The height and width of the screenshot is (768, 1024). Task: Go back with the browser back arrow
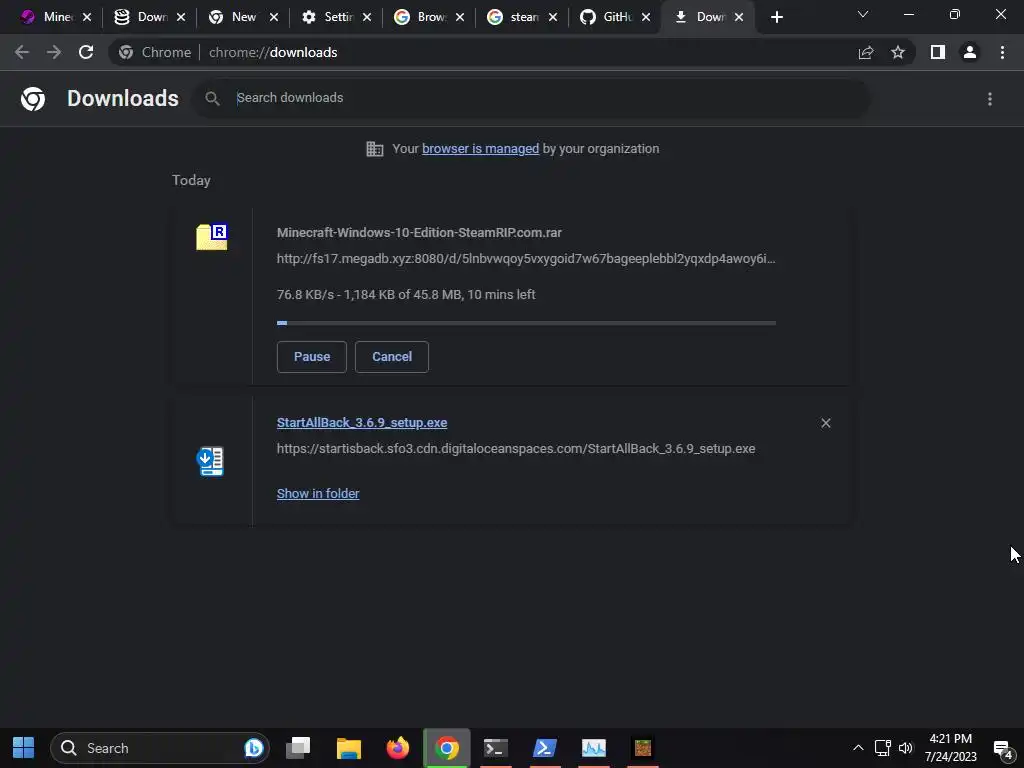pos(22,52)
